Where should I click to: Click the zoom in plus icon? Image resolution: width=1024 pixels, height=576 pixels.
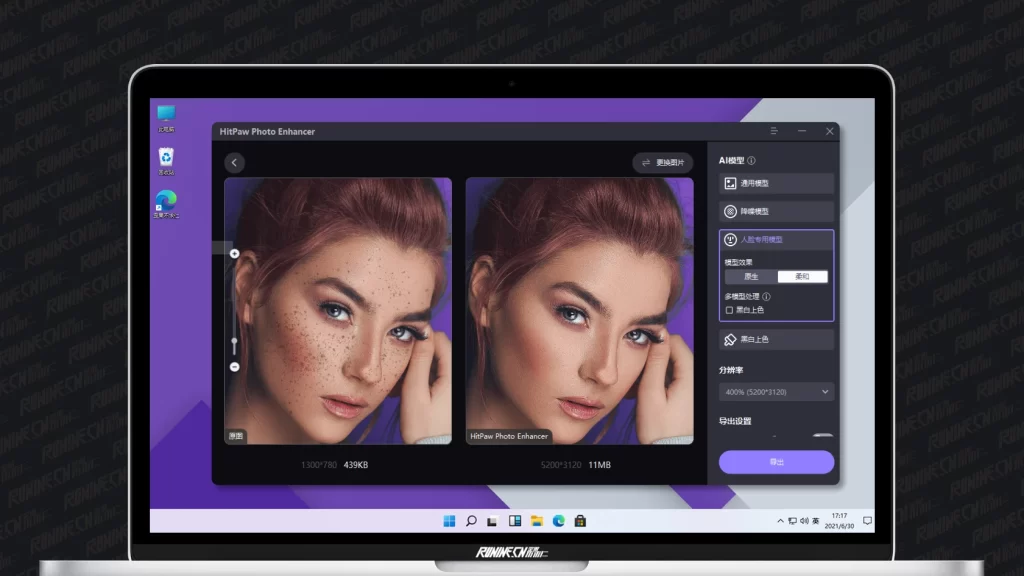point(234,254)
